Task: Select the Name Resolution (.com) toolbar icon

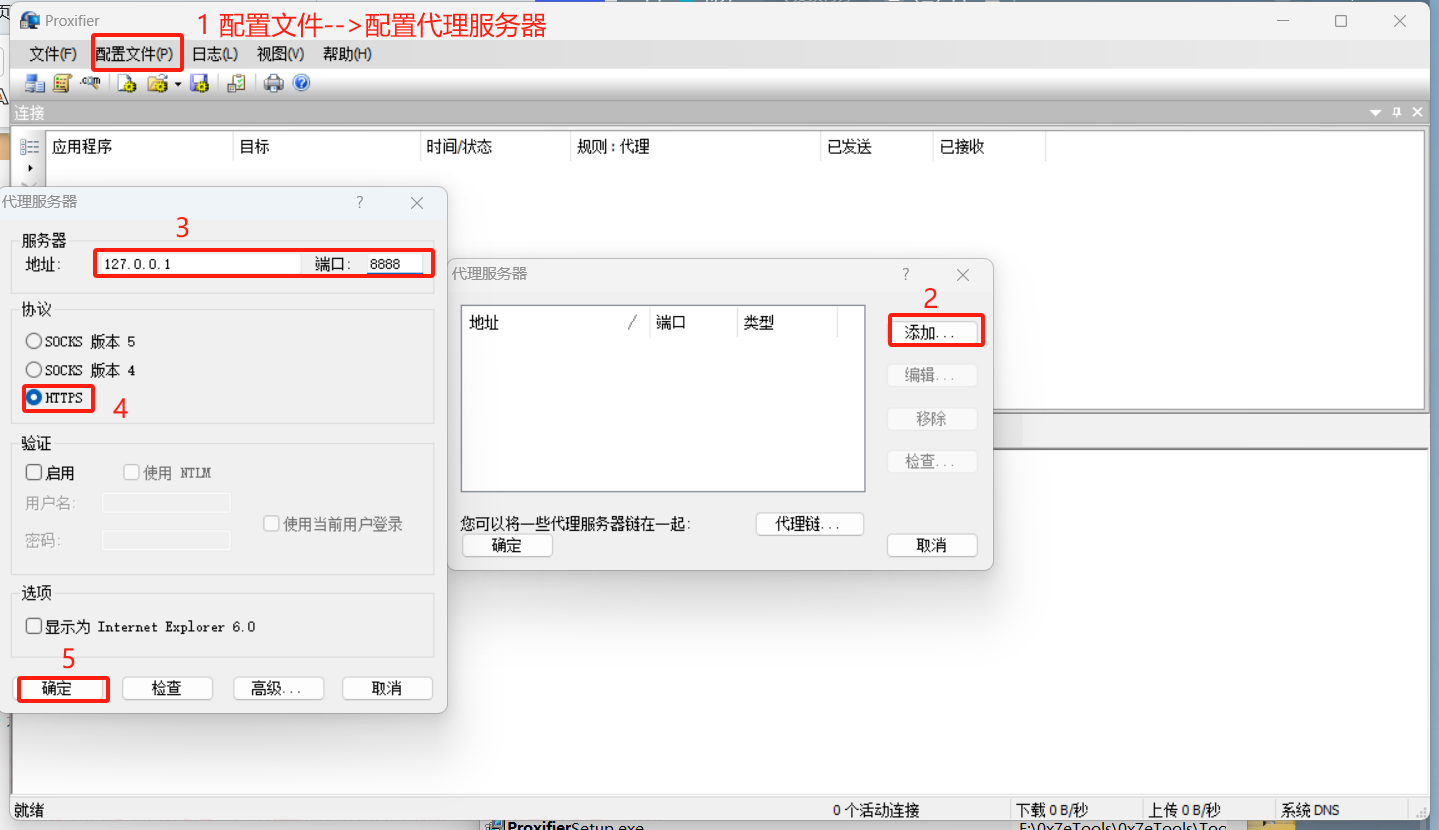Action: [x=90, y=83]
